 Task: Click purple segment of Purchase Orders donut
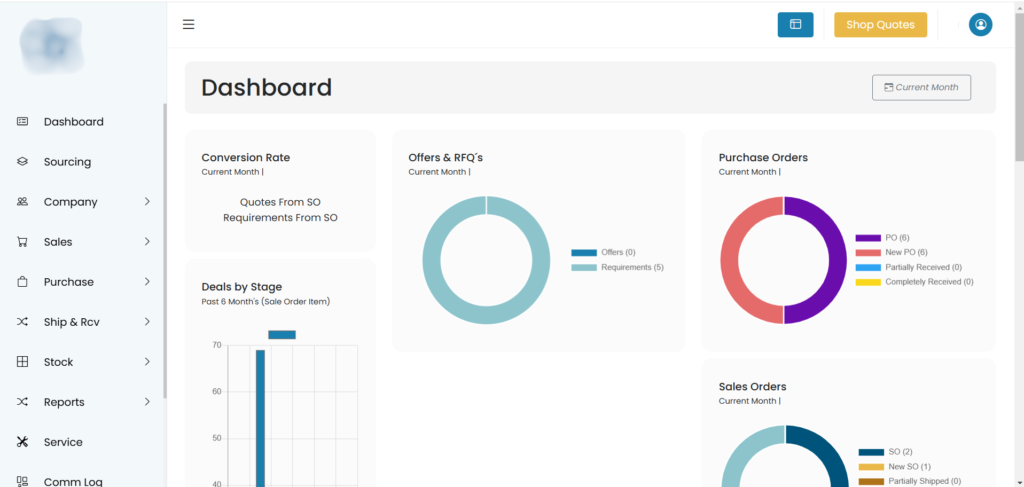pos(838,260)
